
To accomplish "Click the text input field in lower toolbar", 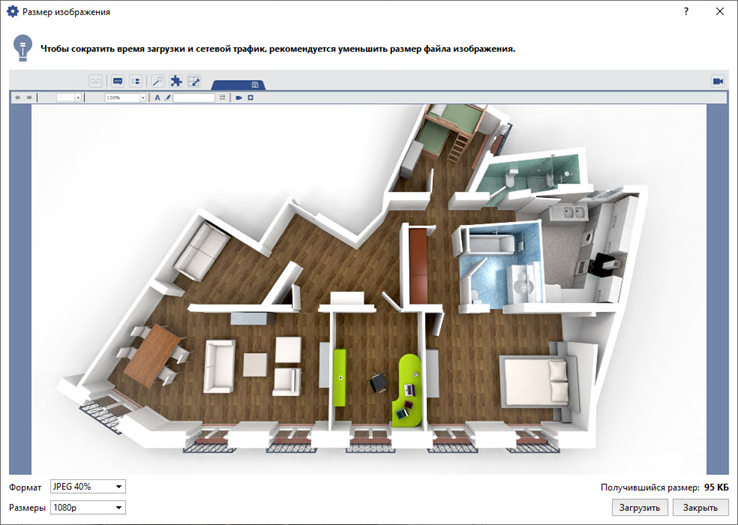I will point(195,98).
